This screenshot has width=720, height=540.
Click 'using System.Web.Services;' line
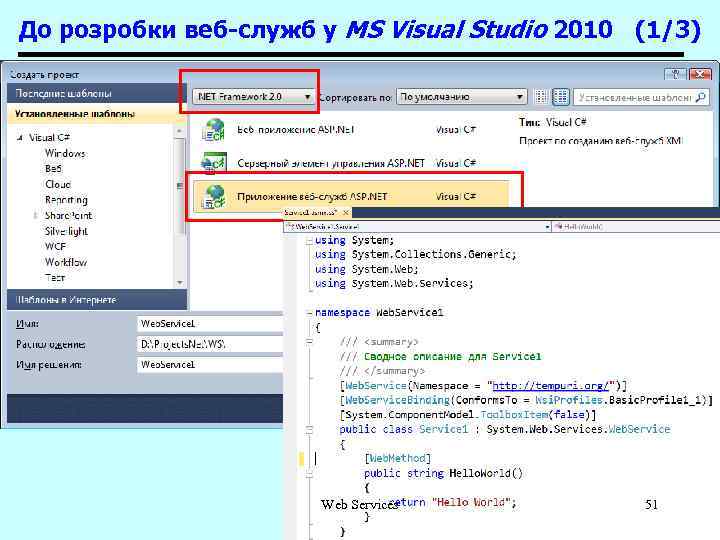(x=394, y=283)
